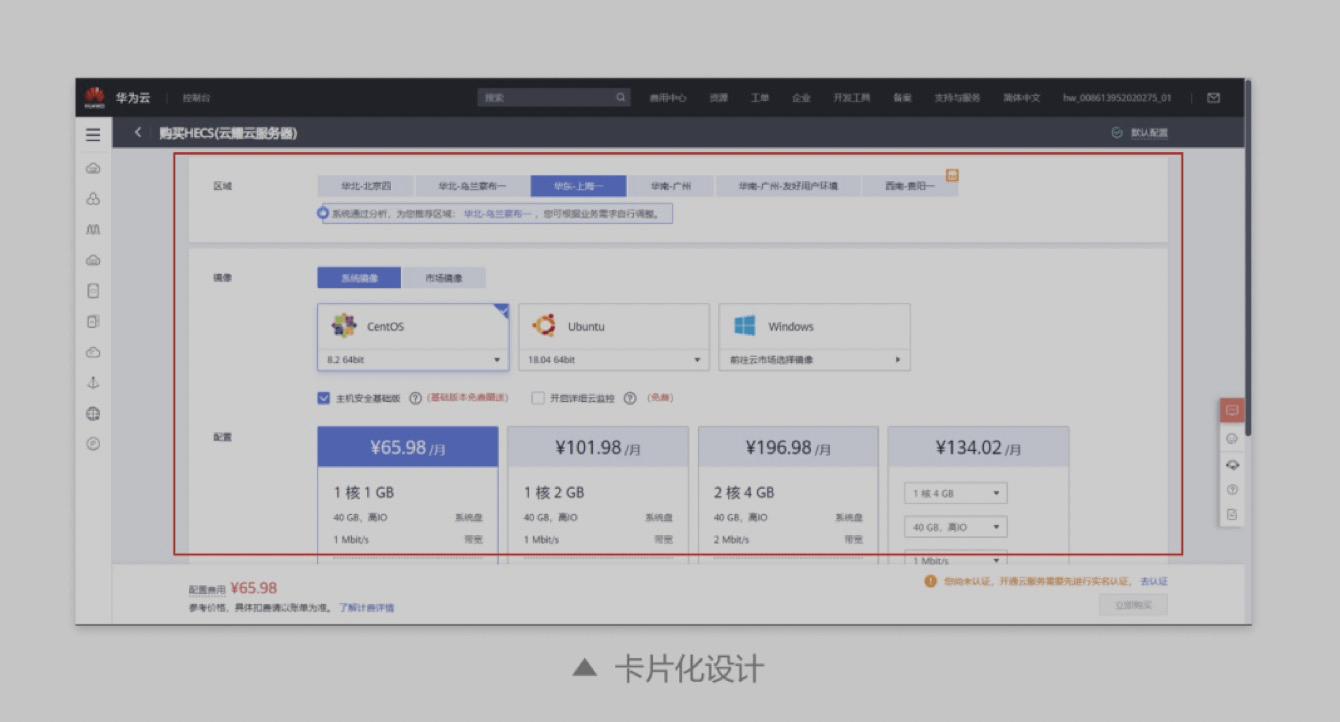Open the 40 GB 高IO disk dropdown

(956, 527)
